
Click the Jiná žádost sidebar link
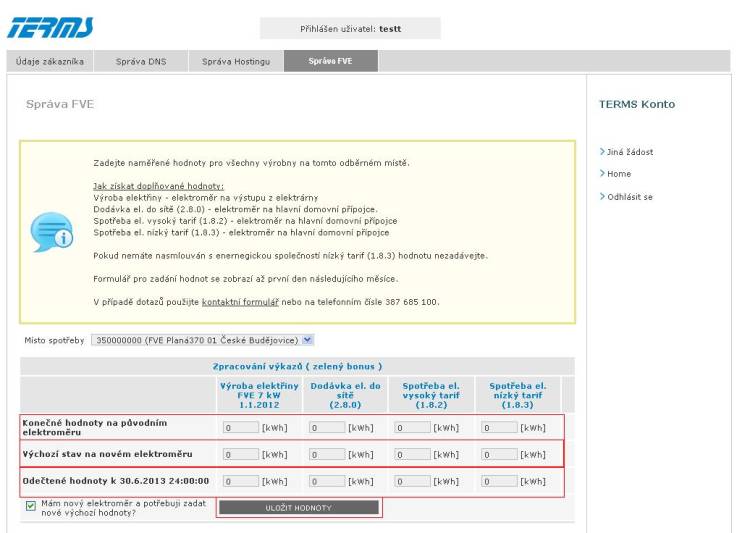tap(629, 152)
